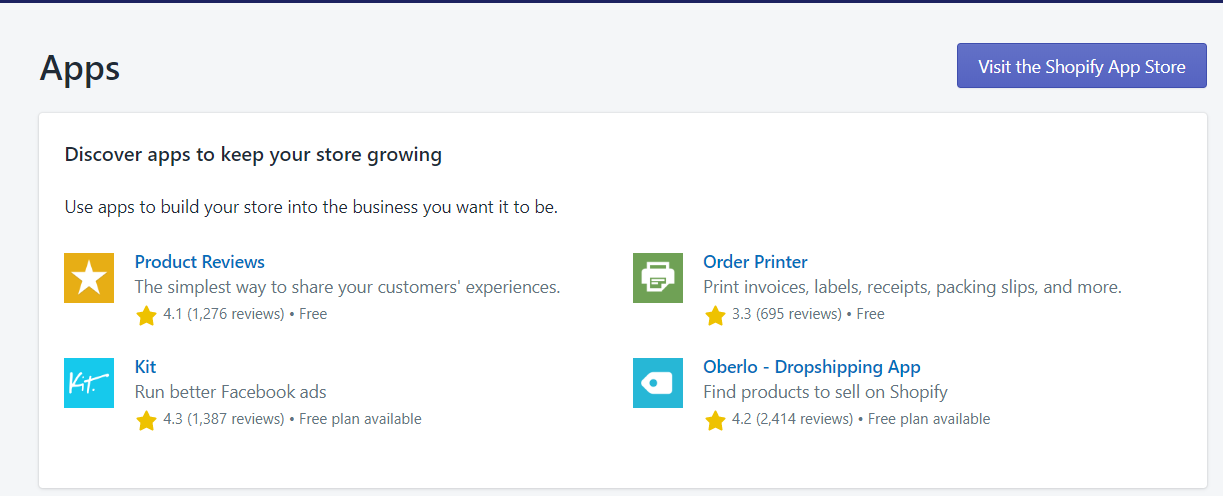Click the rating star beside 3.3 reviews
The width and height of the screenshot is (1223, 496).
pyautogui.click(x=715, y=315)
